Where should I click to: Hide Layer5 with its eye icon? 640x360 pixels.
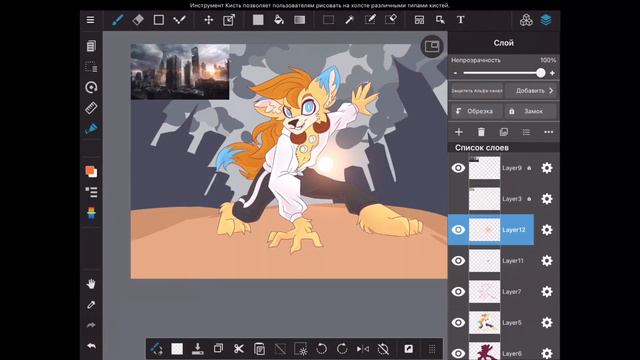point(458,322)
